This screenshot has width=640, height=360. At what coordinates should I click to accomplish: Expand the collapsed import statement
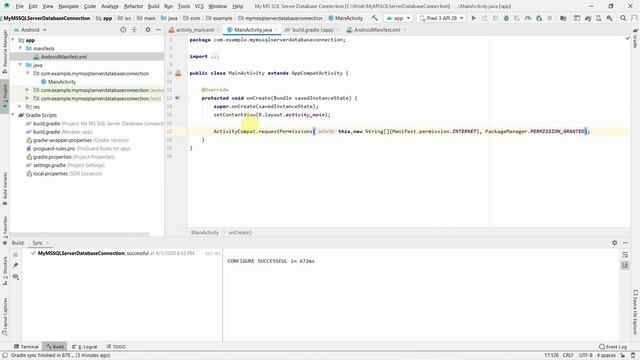coord(215,56)
